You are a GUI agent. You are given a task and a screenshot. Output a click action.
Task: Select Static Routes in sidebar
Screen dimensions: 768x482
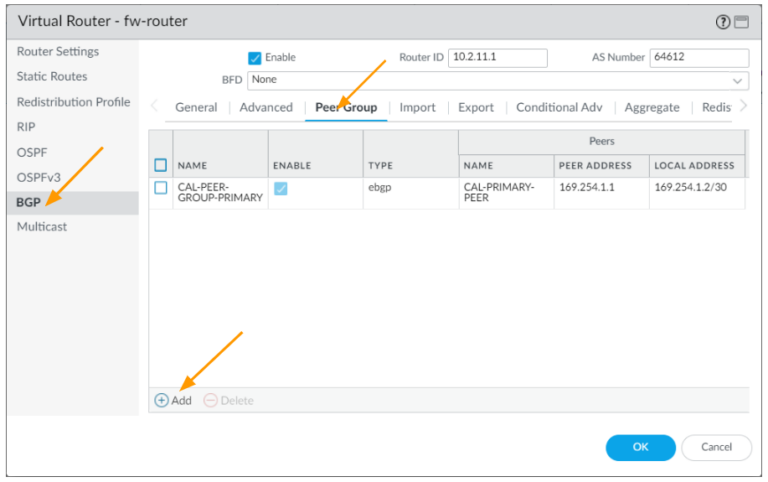click(x=52, y=76)
